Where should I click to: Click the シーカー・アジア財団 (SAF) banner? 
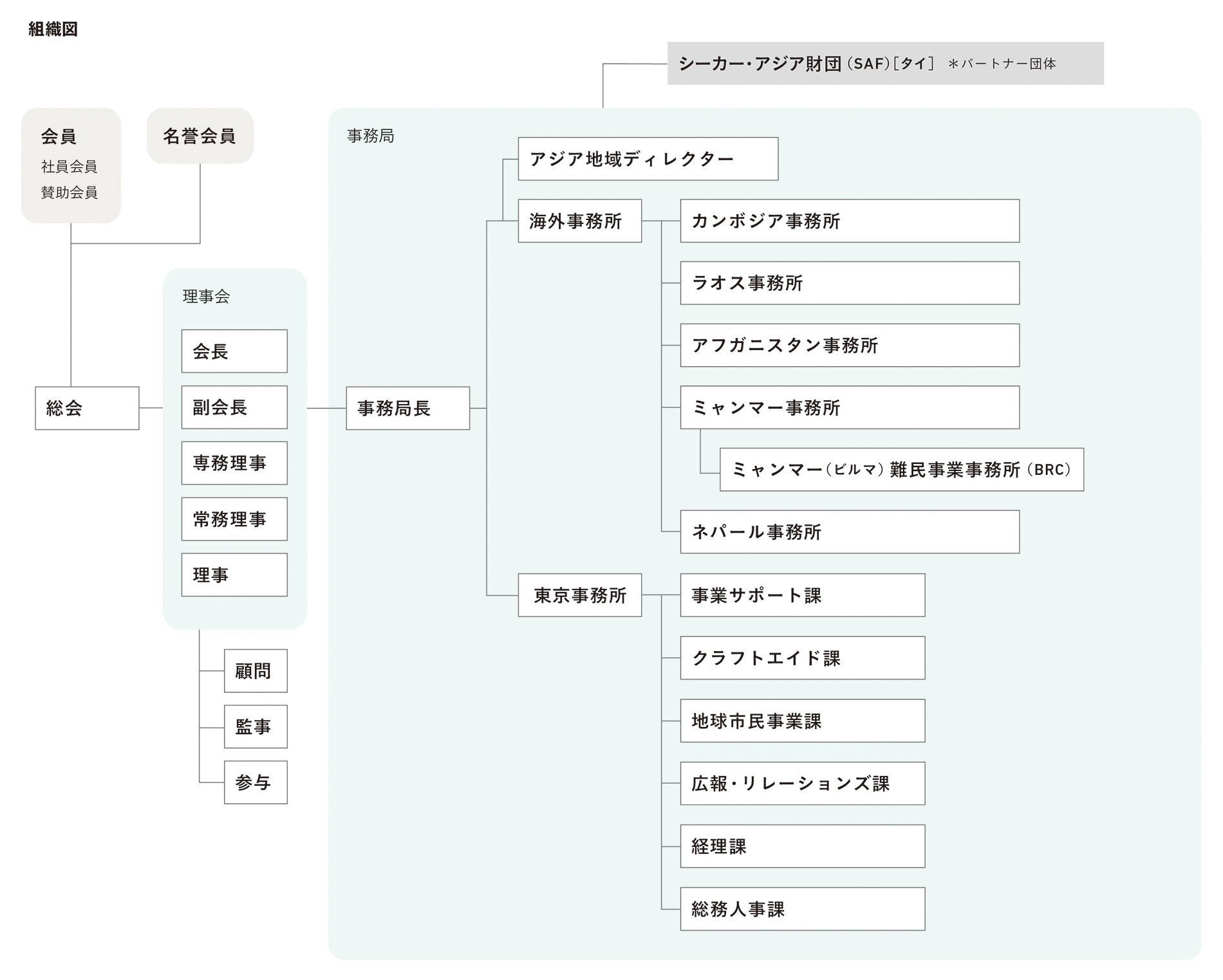[886, 63]
